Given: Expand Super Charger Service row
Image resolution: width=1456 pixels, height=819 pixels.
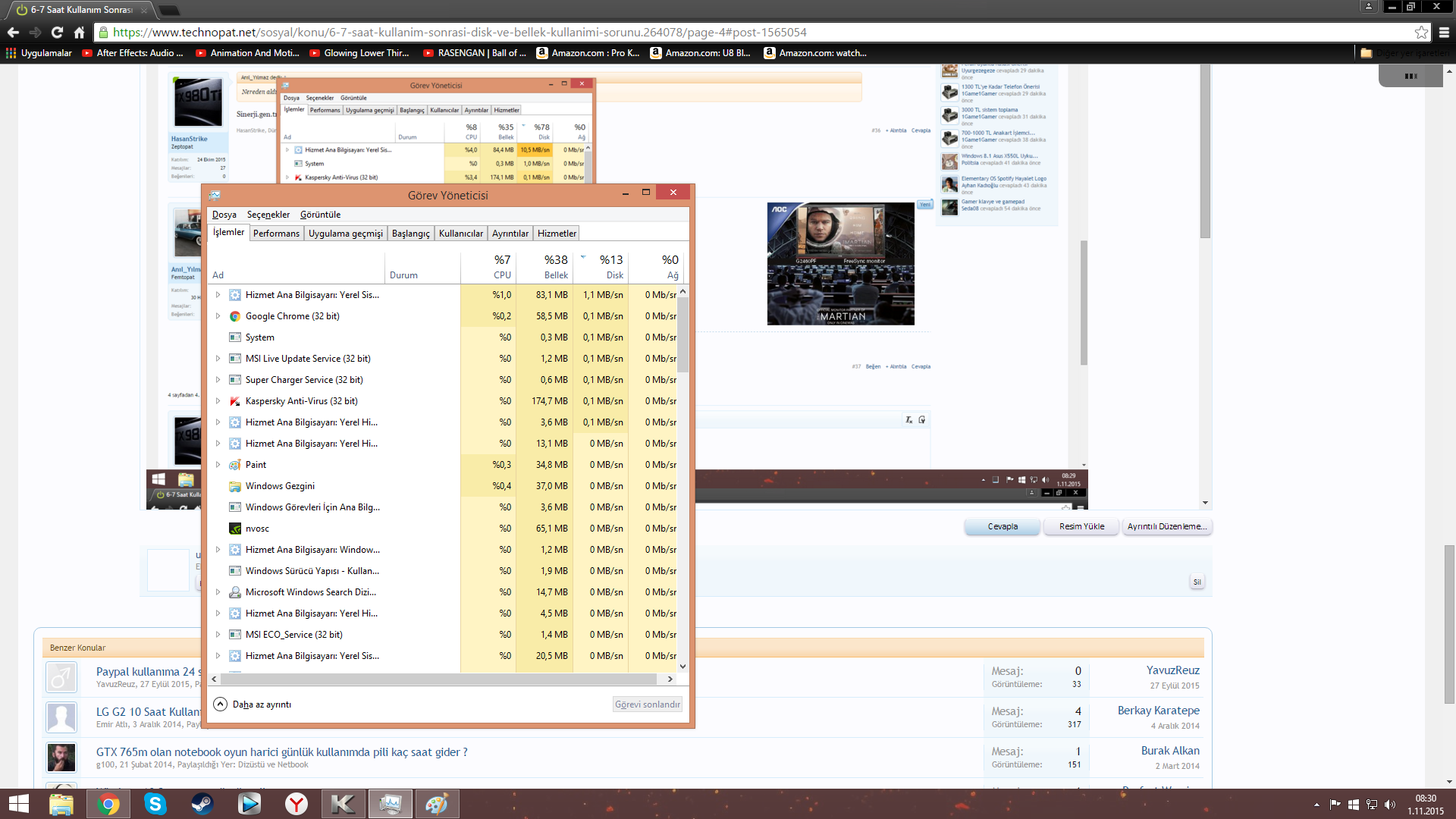Looking at the screenshot, I should tap(218, 380).
